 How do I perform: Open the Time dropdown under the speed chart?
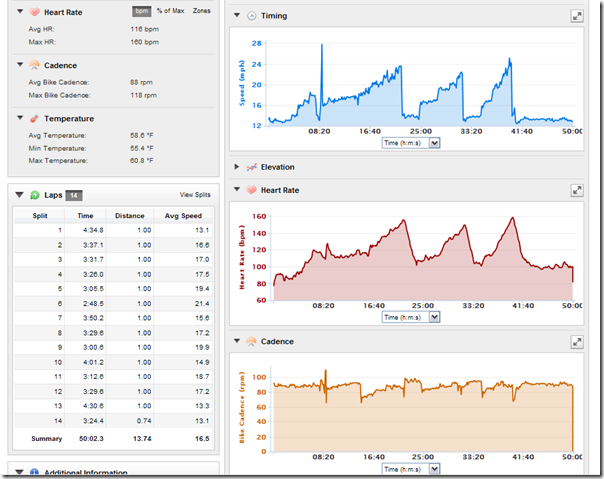[x=433, y=143]
